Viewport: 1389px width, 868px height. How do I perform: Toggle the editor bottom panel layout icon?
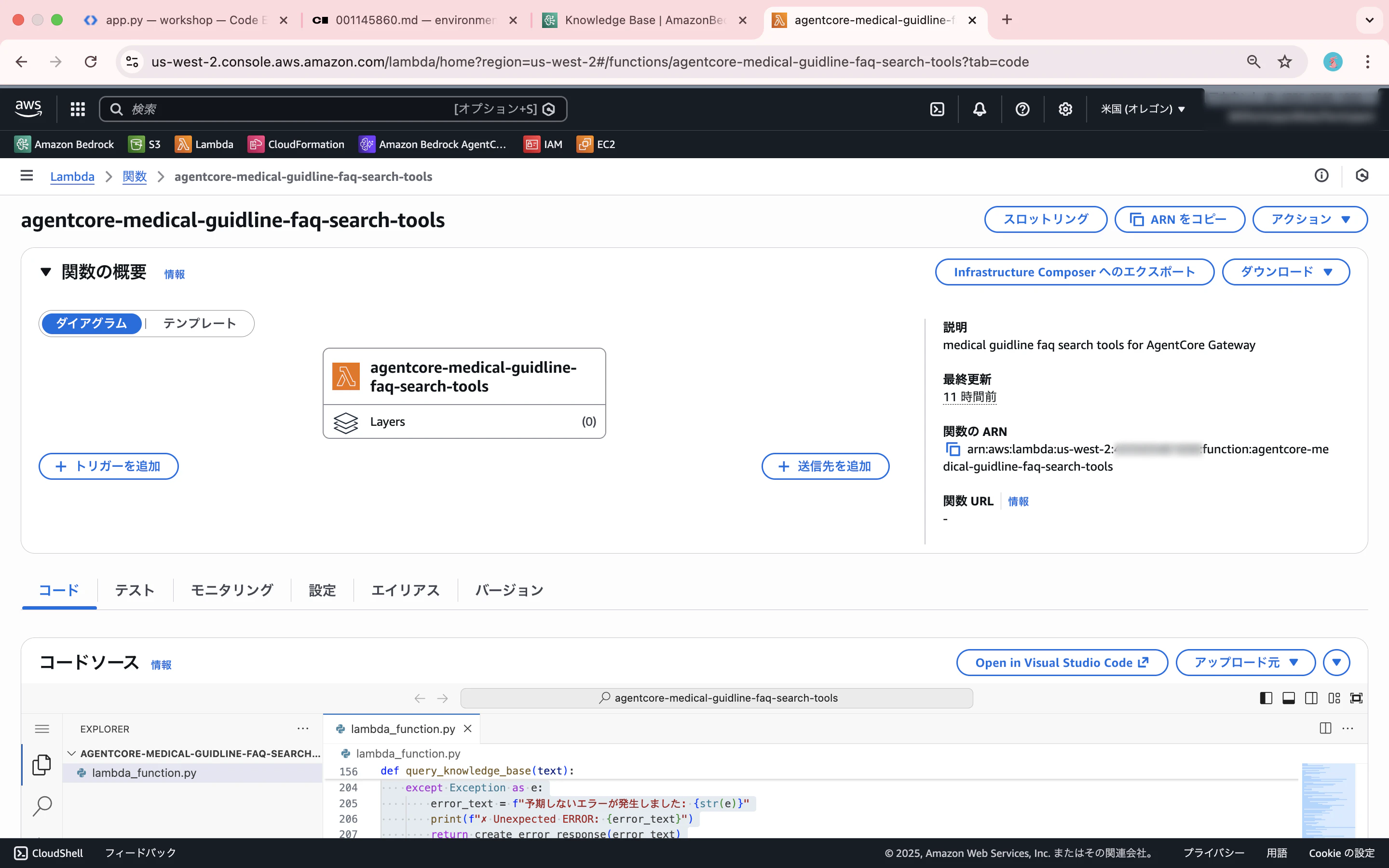[x=1289, y=698]
